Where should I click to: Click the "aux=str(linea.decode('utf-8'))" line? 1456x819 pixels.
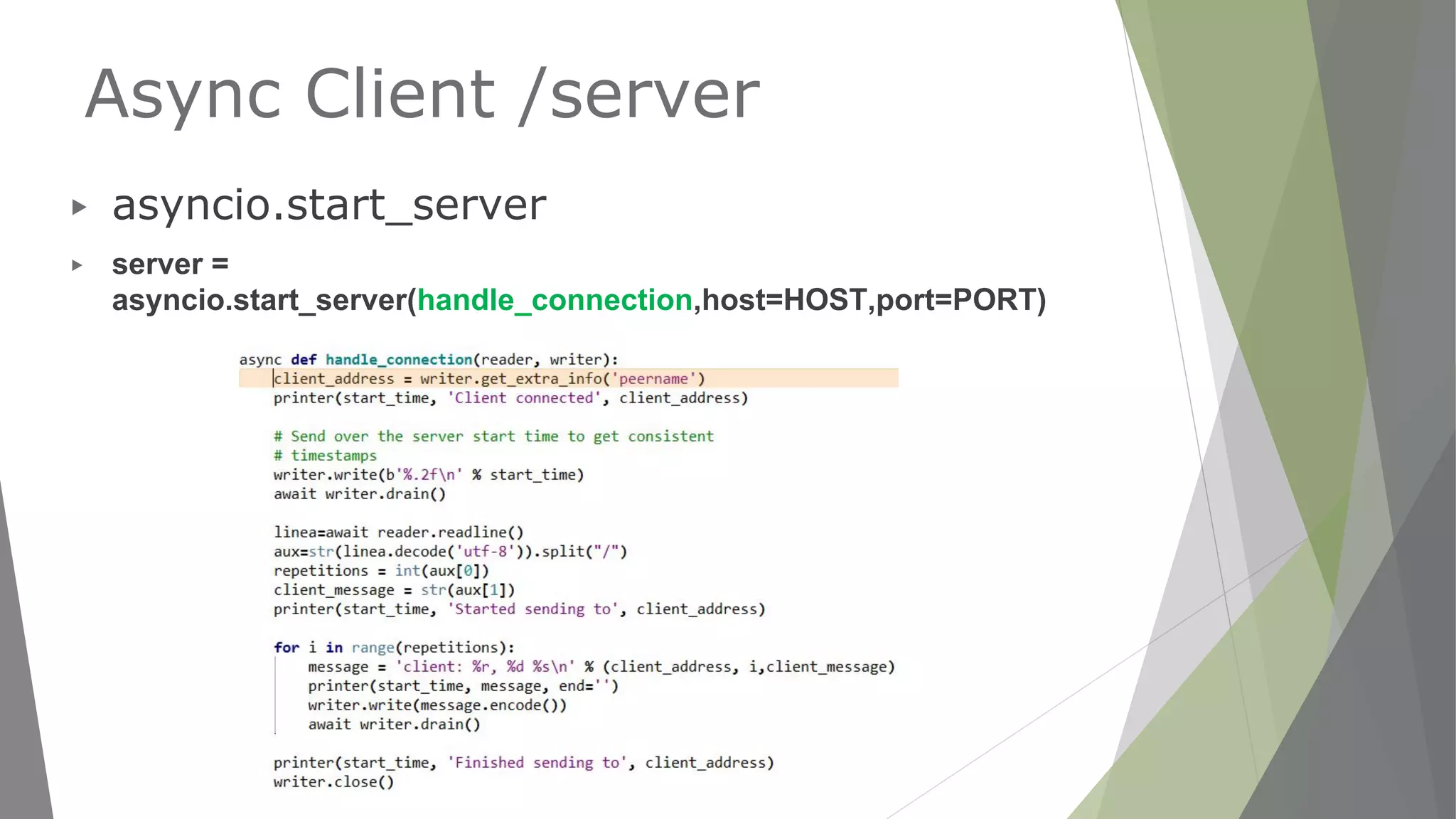tap(451, 552)
